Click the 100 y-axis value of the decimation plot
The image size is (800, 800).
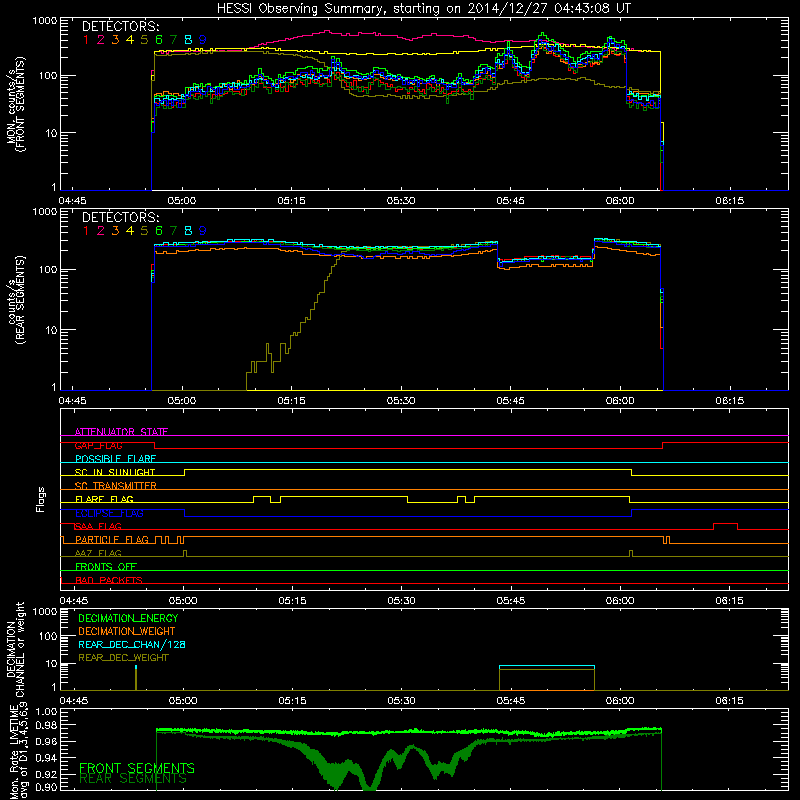click(47, 636)
